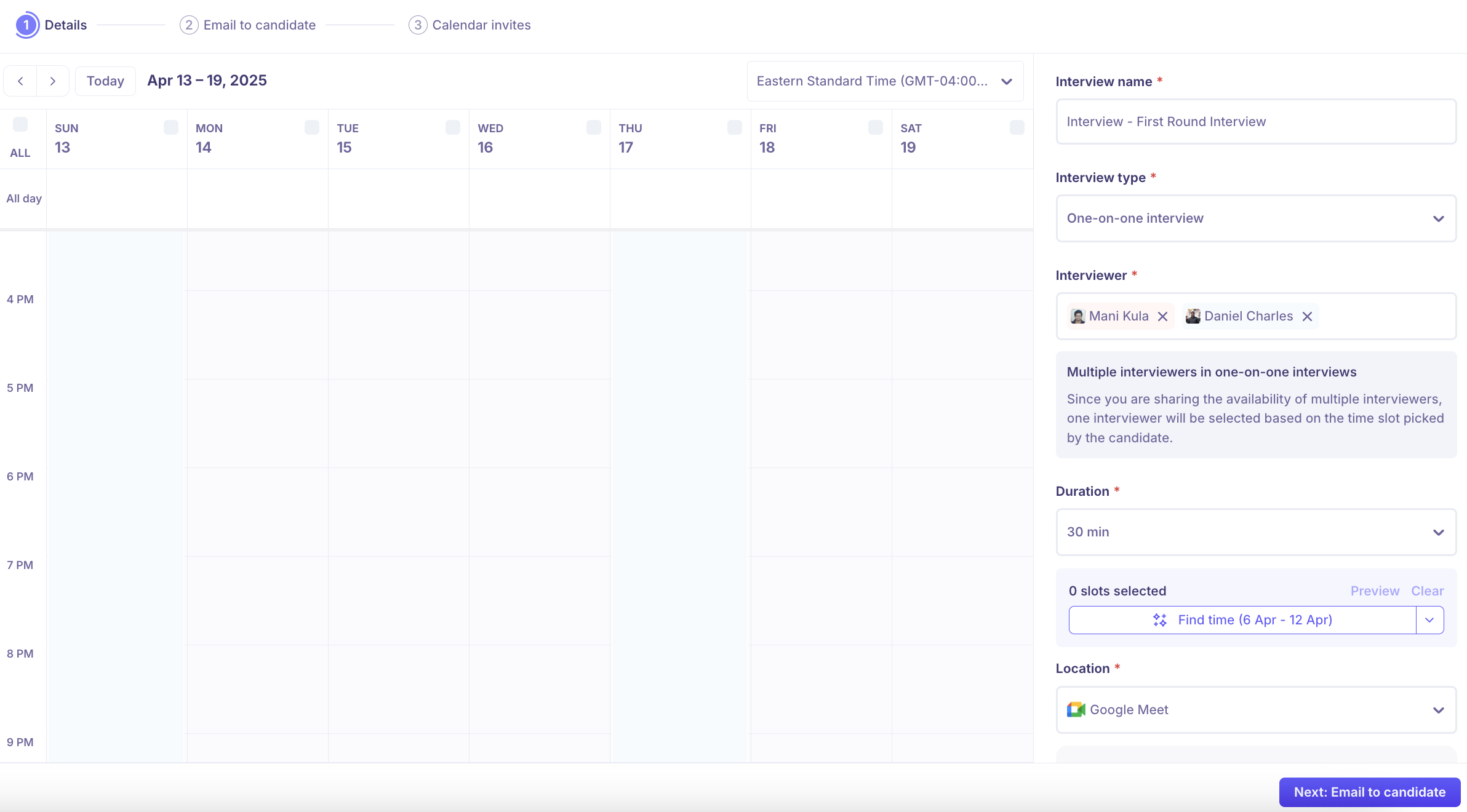Check the ALL column checkbox

[21, 124]
